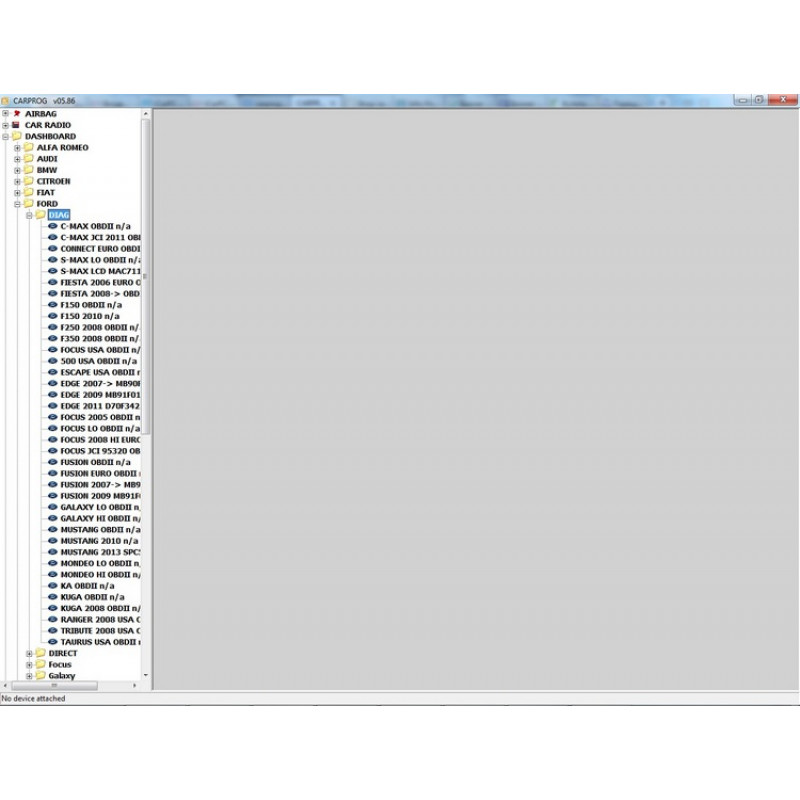Expand the DIRECT folder under FORD
Screen dimensions: 800x800
tap(29, 654)
